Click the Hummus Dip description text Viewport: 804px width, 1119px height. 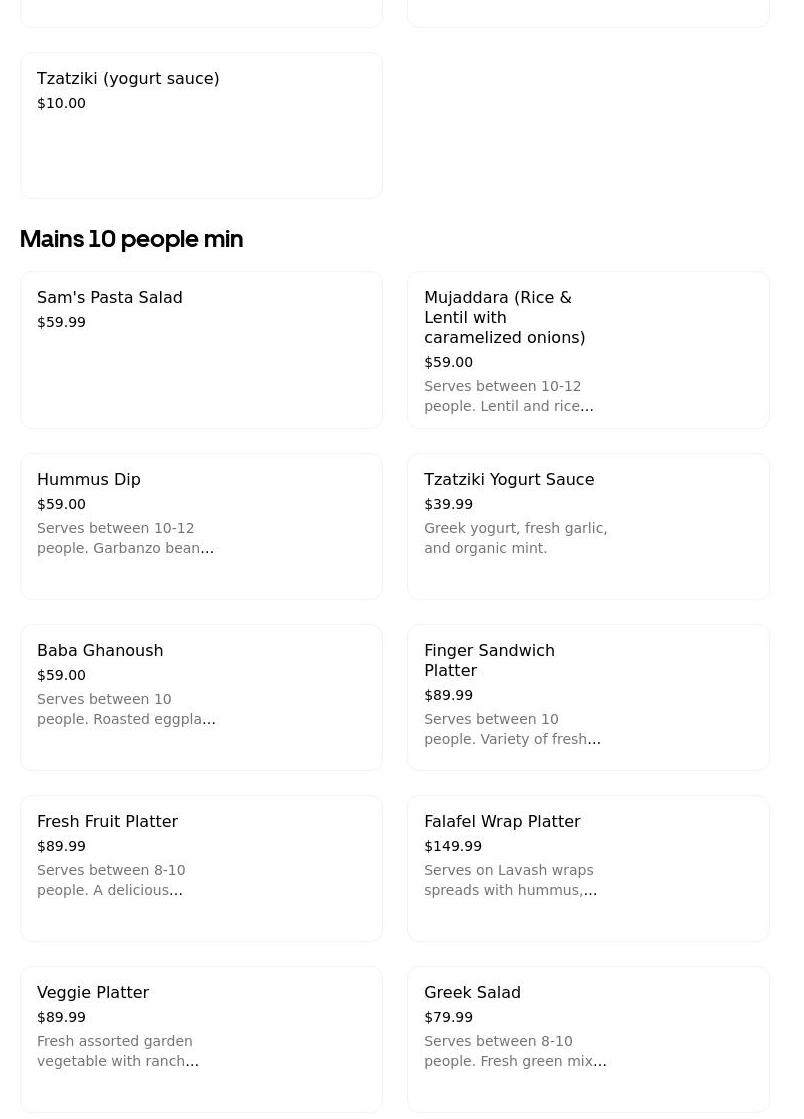[x=125, y=538]
